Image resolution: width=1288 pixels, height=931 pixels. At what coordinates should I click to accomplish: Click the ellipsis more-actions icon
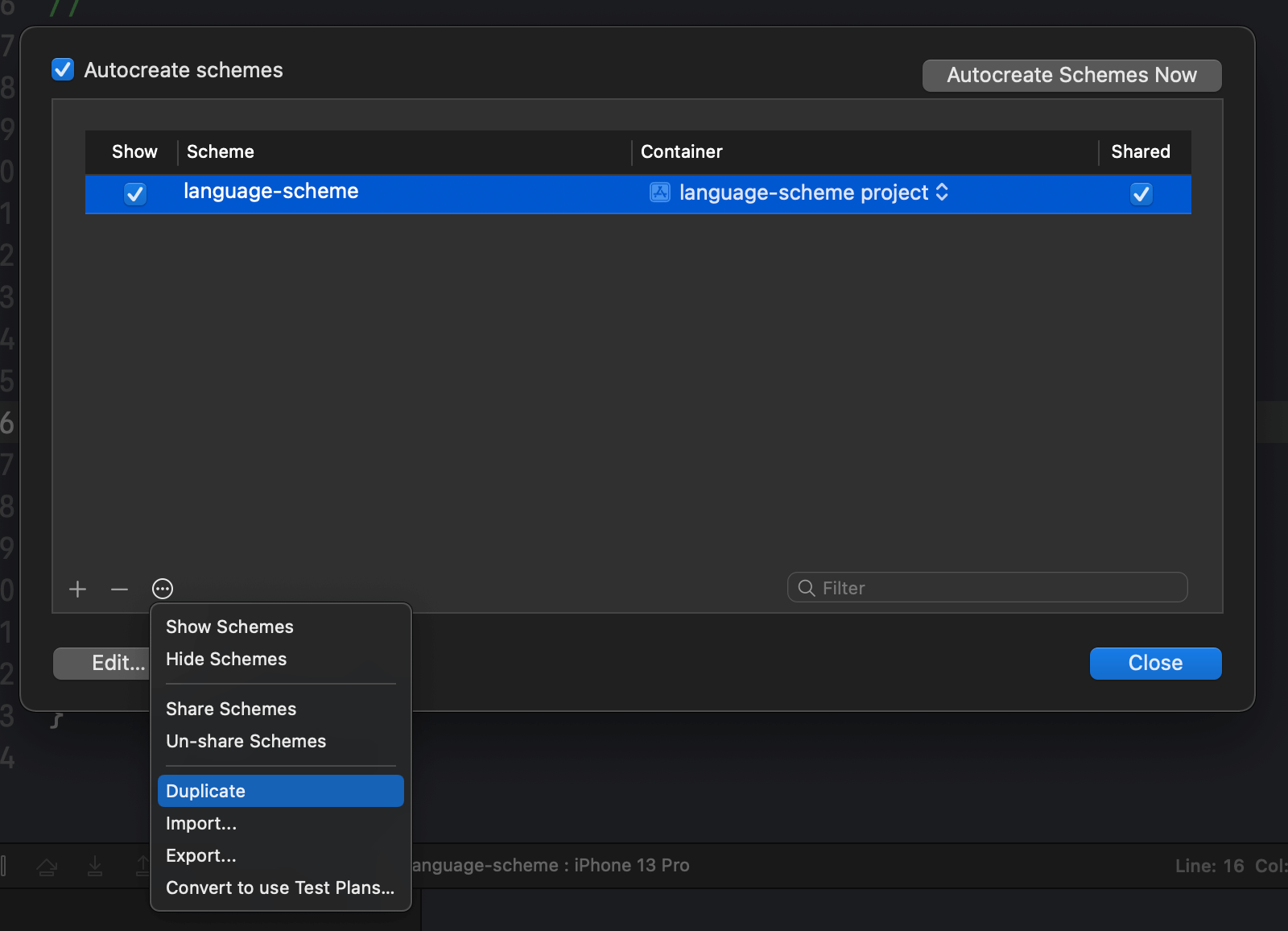click(x=163, y=590)
